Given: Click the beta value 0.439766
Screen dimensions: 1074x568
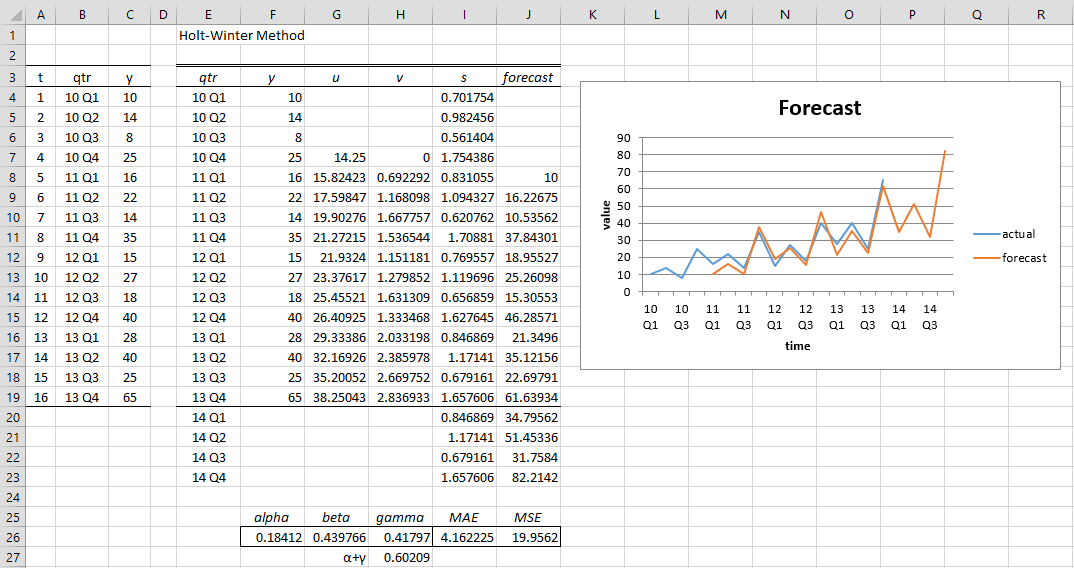Looking at the screenshot, I should pyautogui.click(x=336, y=537).
